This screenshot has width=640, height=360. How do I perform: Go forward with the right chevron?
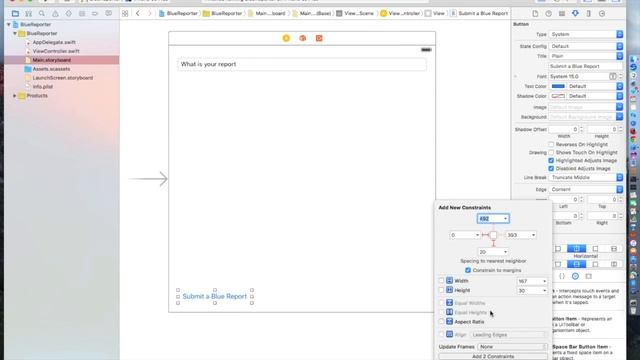click(x=149, y=13)
